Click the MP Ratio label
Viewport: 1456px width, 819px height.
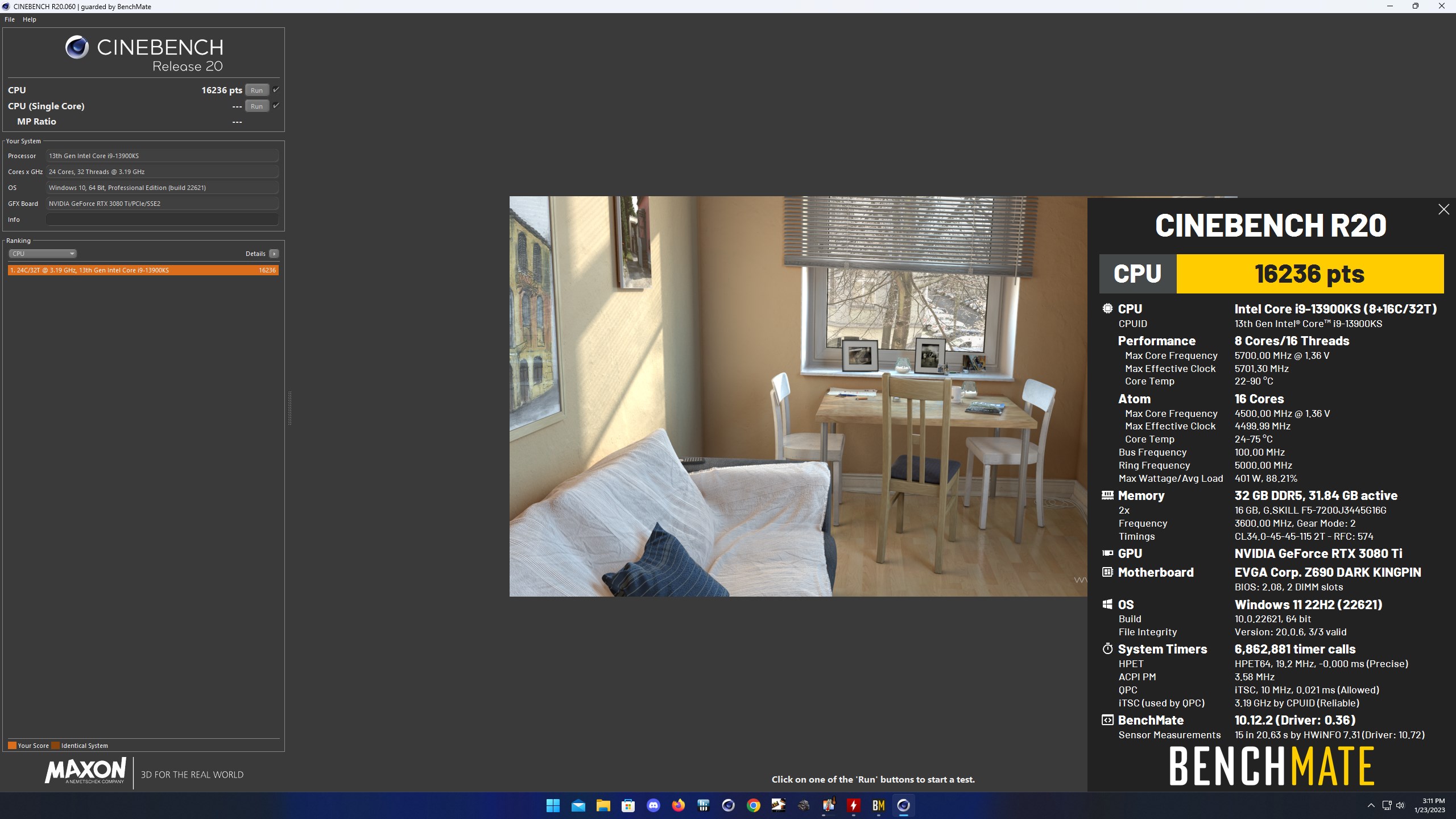tap(36, 122)
